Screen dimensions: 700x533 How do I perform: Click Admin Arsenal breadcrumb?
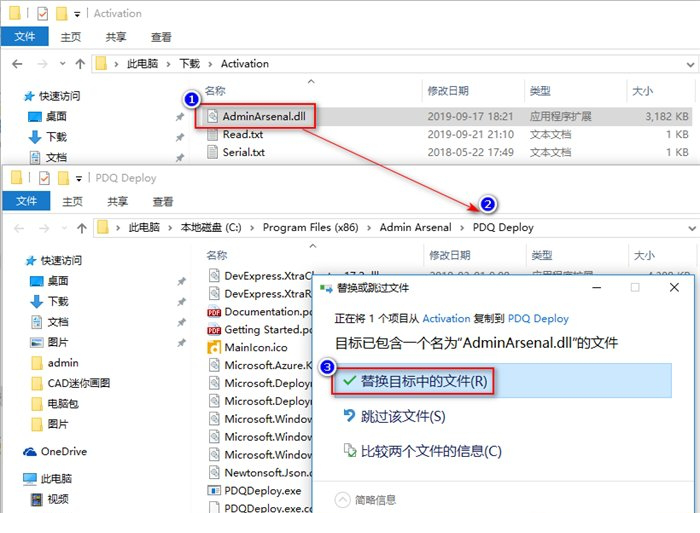[416, 228]
